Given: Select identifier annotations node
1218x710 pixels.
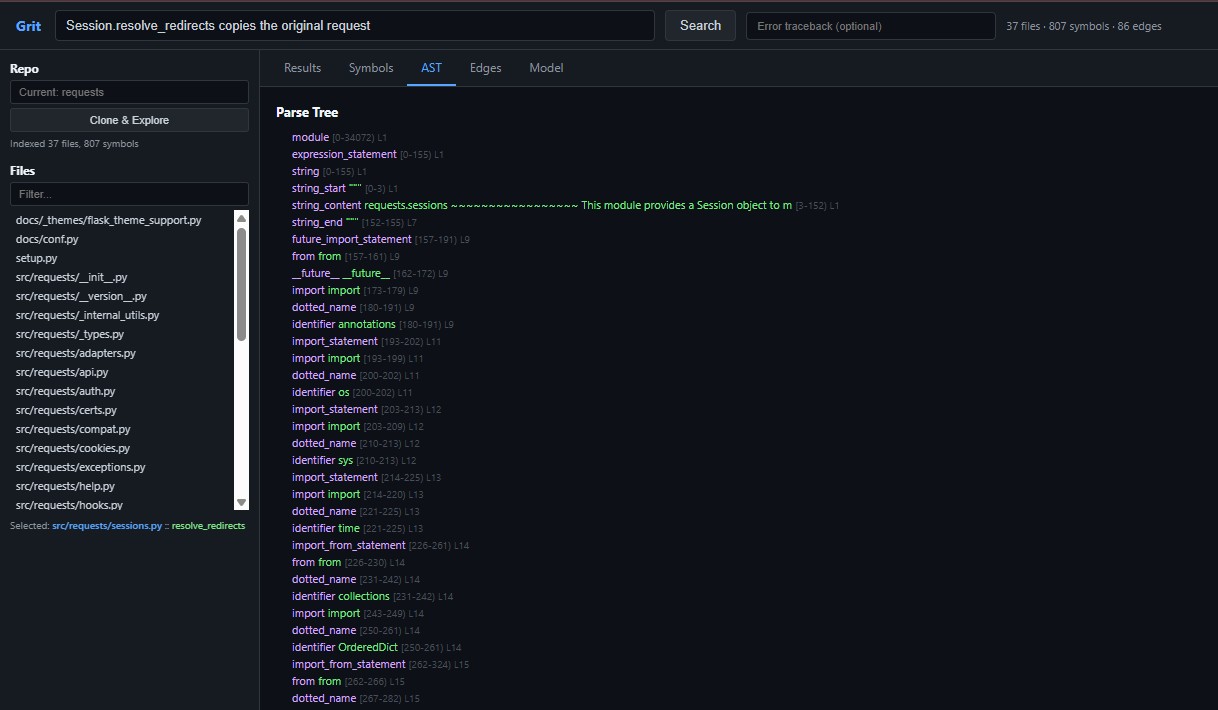Looking at the screenshot, I should coord(372,324).
